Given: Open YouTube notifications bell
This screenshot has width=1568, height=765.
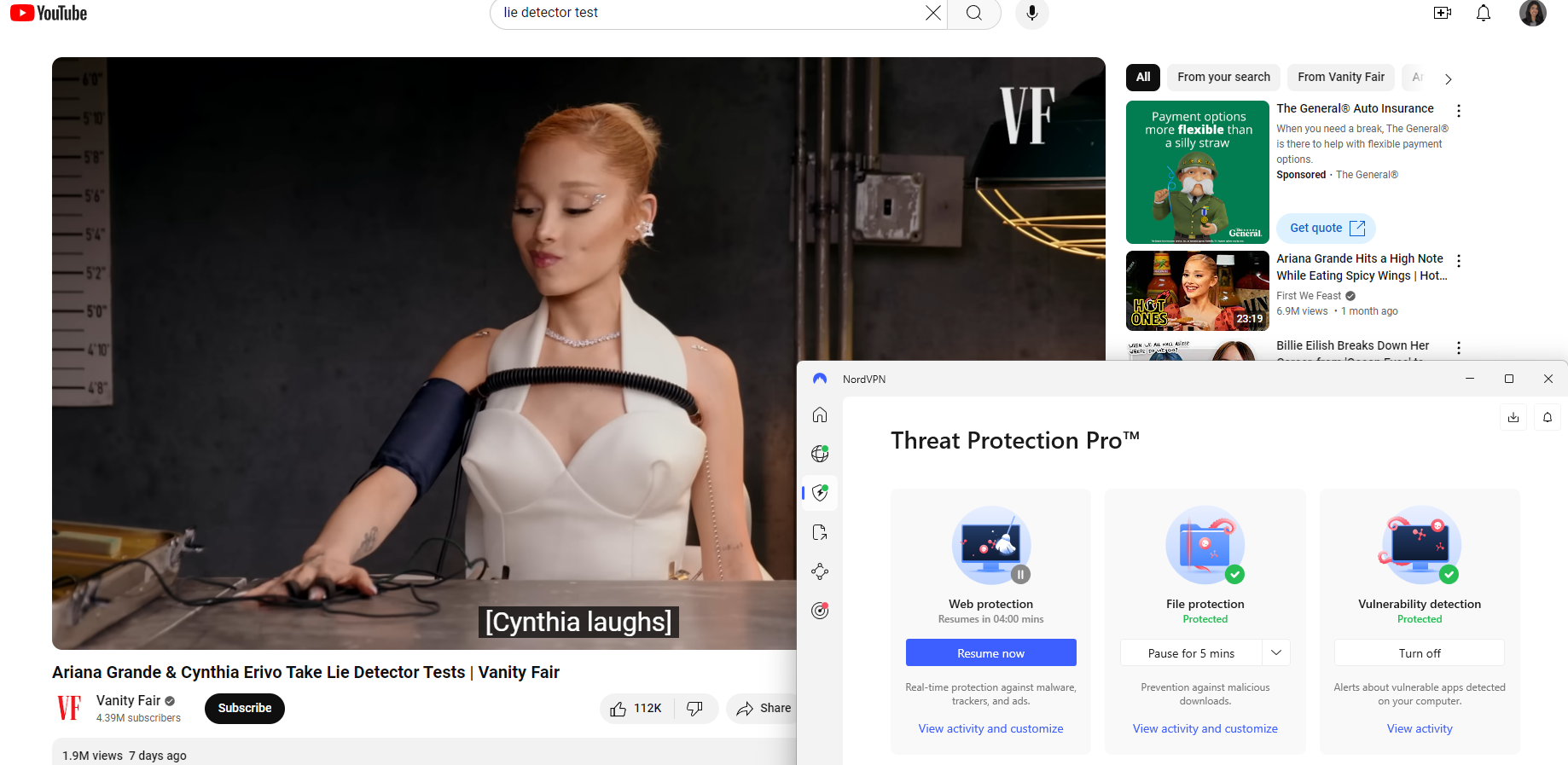Looking at the screenshot, I should click(1484, 13).
